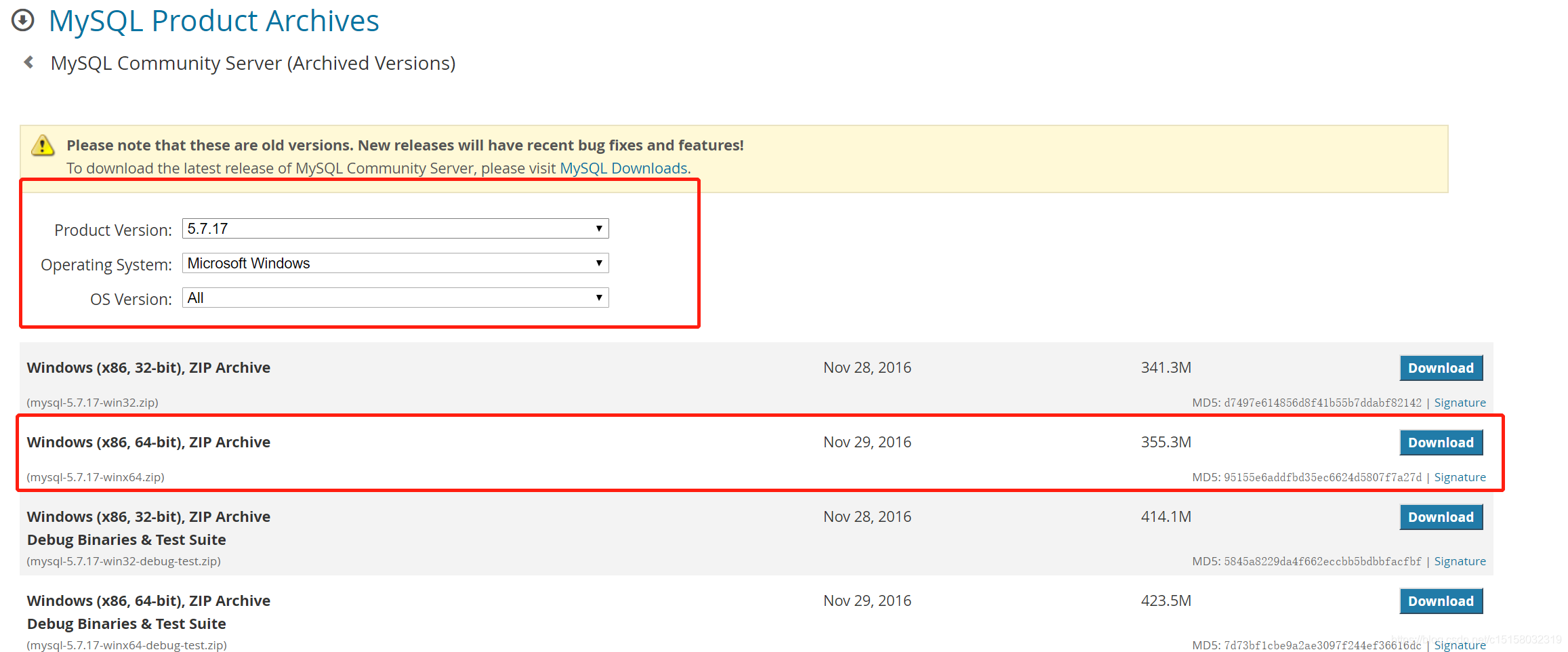The width and height of the screenshot is (1568, 652).
Task: Click the back arrow before MySQL Community Server
Action: 28,62
